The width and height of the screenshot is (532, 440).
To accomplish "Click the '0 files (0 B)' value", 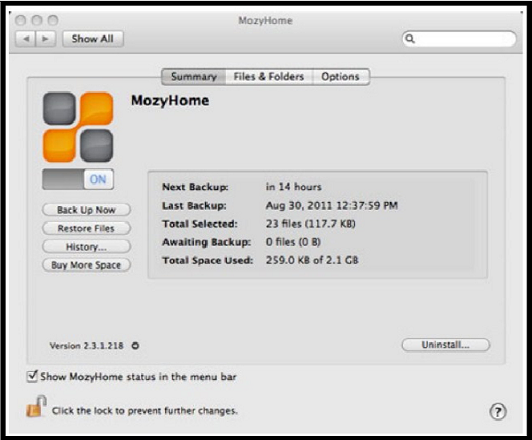I will [293, 242].
